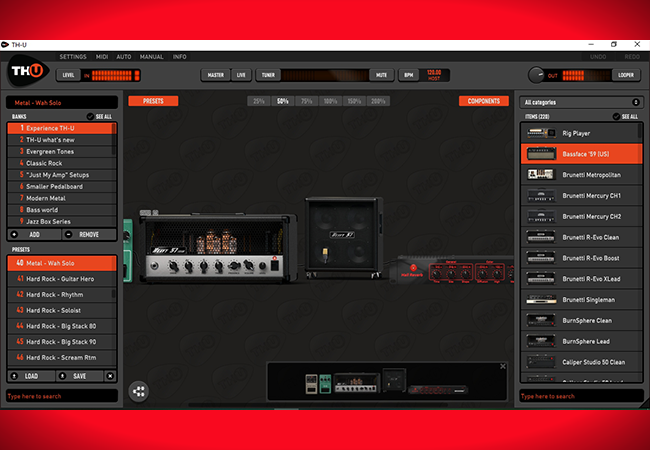Screen dimensions: 650x450
Task: Click the TH-U guitar pick logo
Action: (27, 71)
